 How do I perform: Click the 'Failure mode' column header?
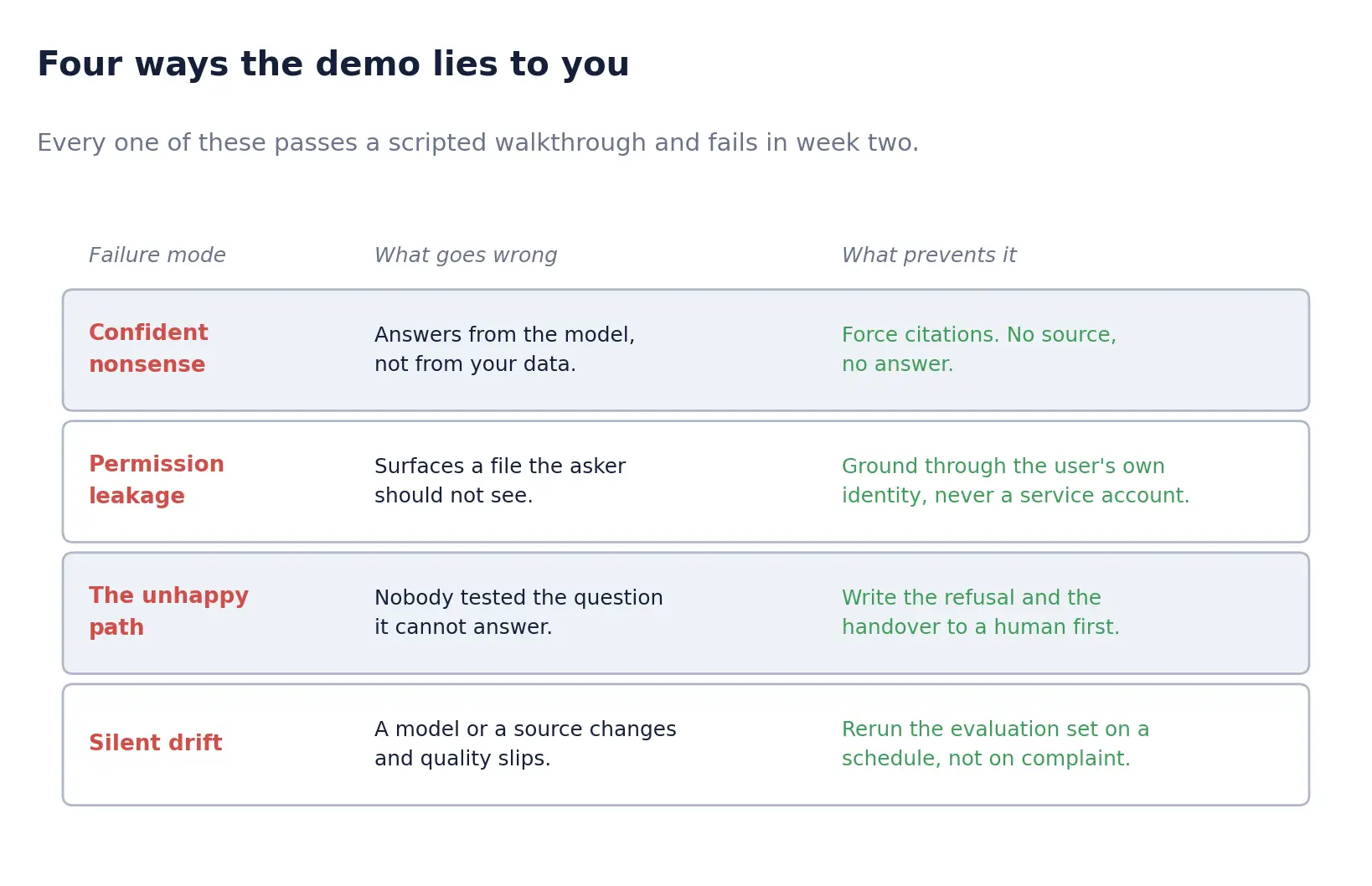click(x=157, y=255)
